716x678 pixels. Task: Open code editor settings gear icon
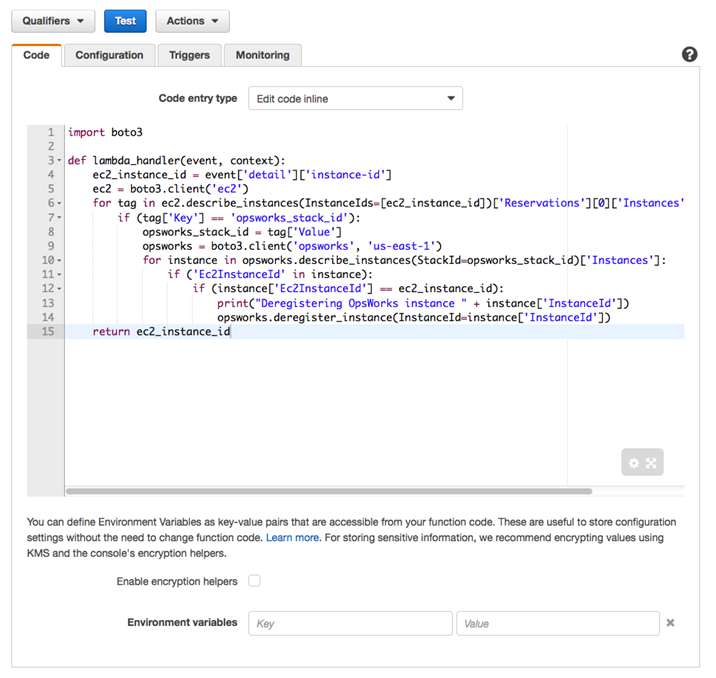tap(634, 463)
